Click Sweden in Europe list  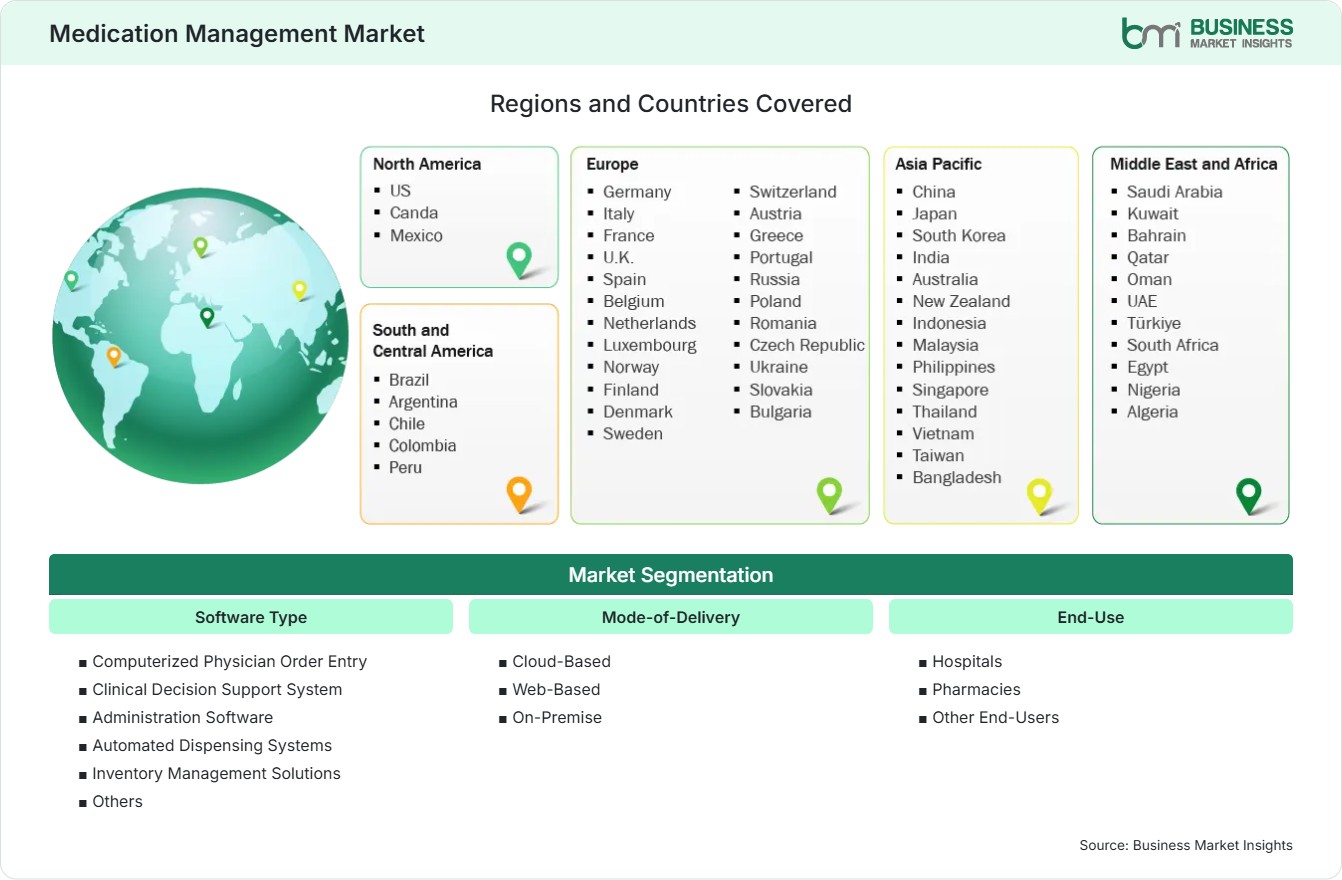[633, 433]
